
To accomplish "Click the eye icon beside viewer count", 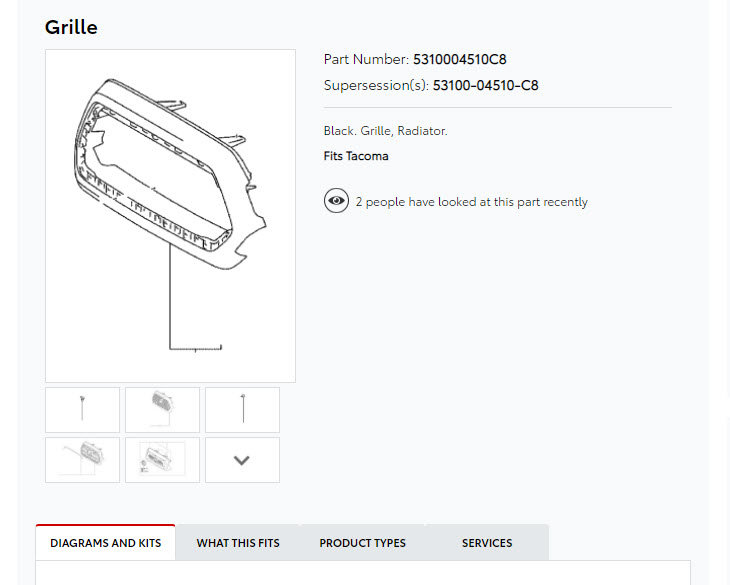I will coord(336,201).
